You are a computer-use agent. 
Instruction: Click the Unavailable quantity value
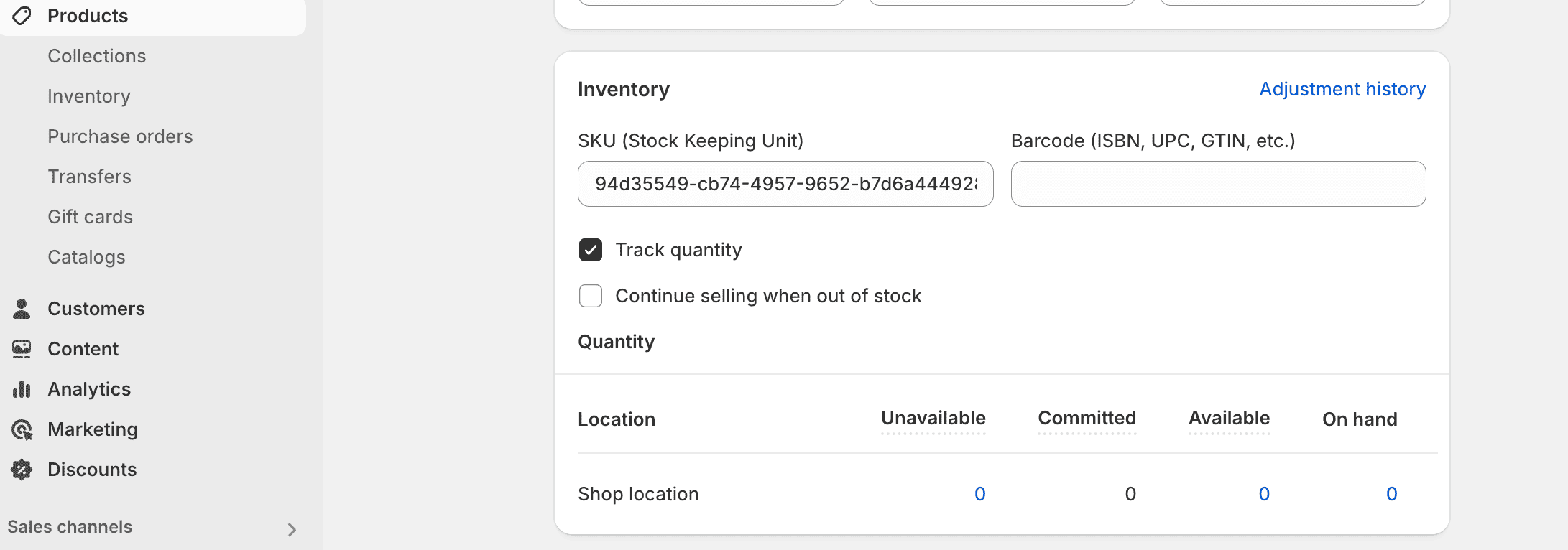[979, 494]
